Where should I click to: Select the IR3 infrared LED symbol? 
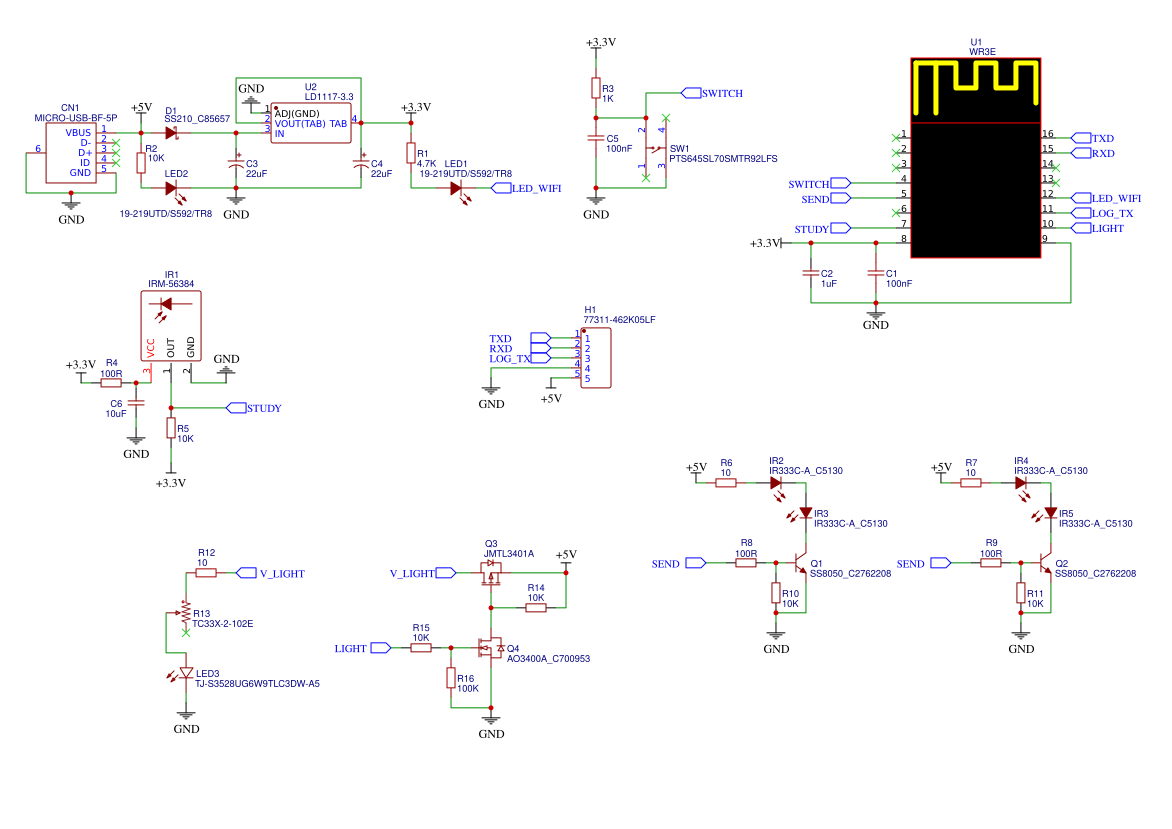801,513
